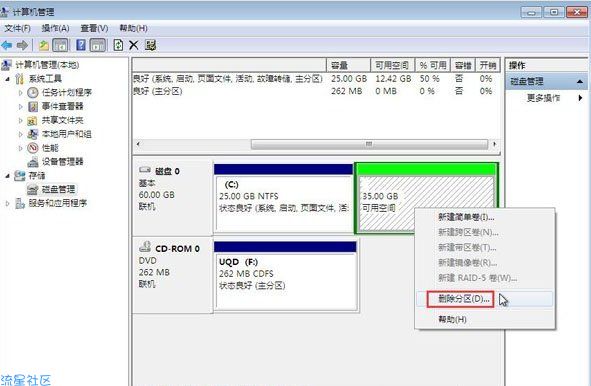Toggle the show/hide console tree icon
The width and height of the screenshot is (591, 386).
60,46
